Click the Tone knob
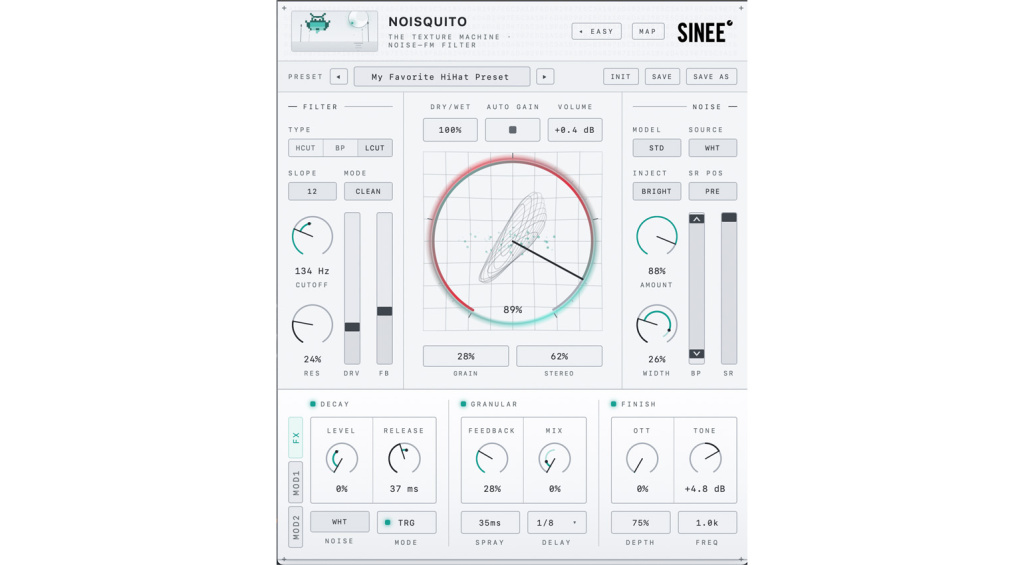The width and height of the screenshot is (1024, 565). coord(705,459)
